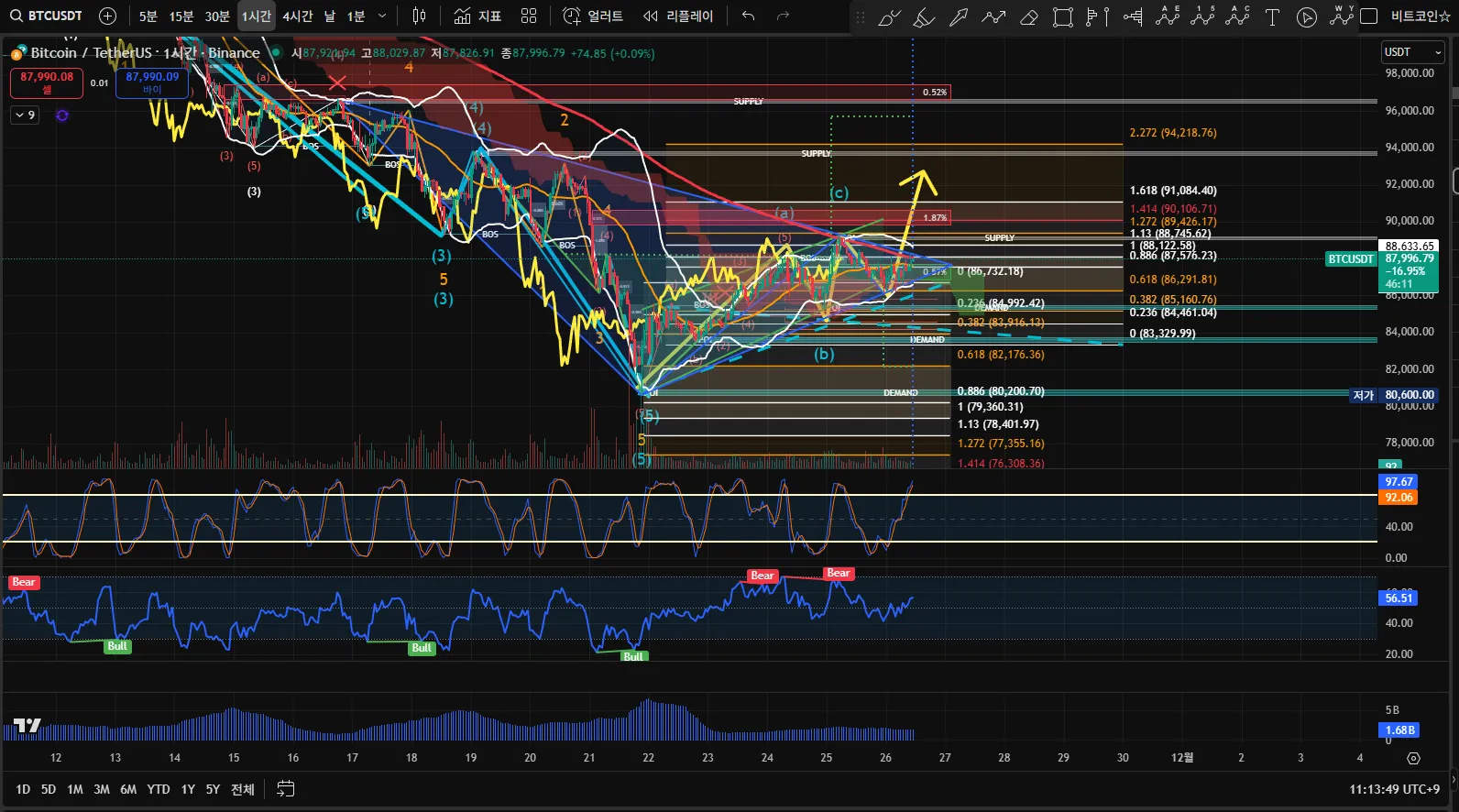1459x812 pixels.
Task: Open the candlestick chart type selector
Action: (x=419, y=16)
